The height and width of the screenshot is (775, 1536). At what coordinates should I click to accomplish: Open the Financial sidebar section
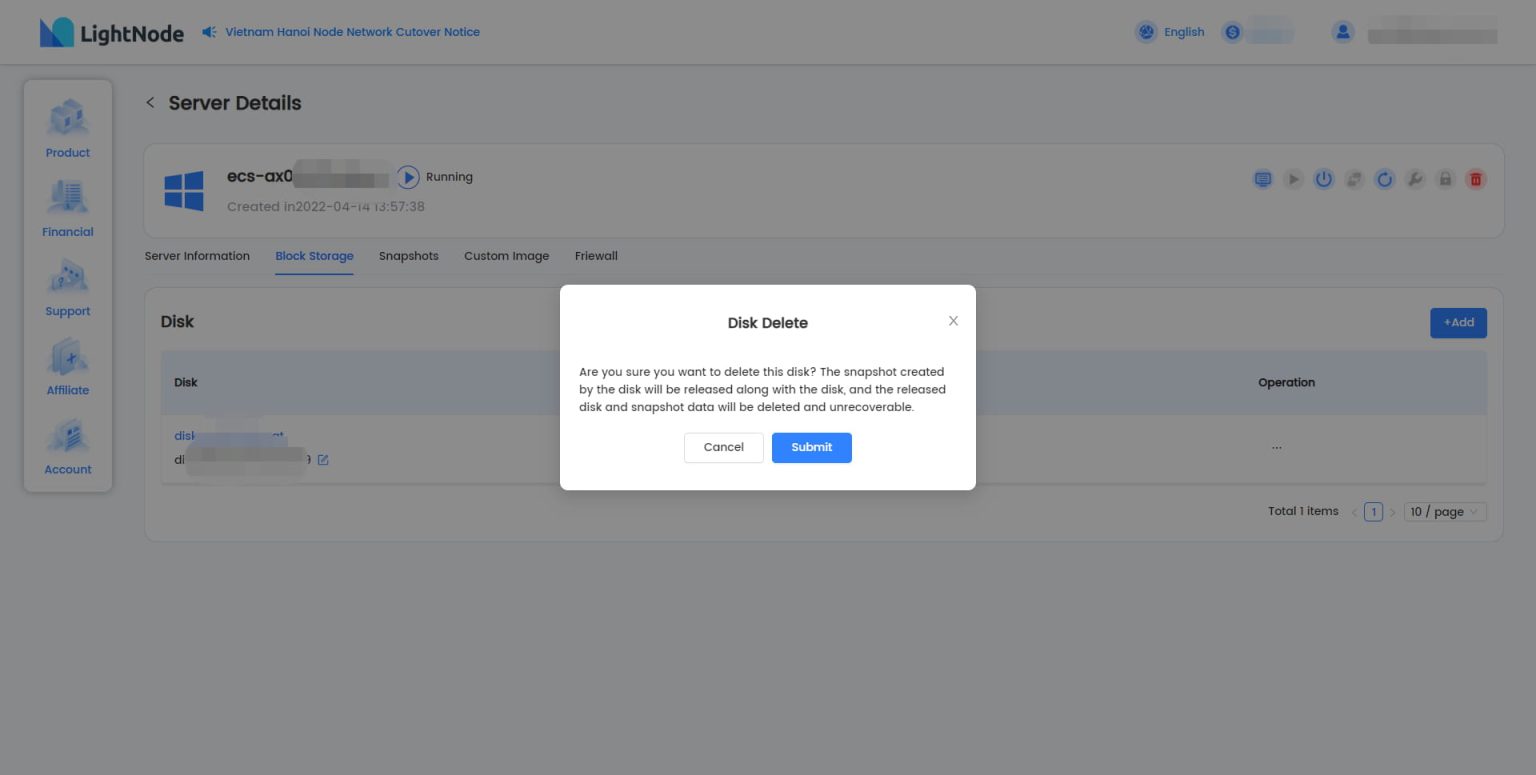coord(68,208)
